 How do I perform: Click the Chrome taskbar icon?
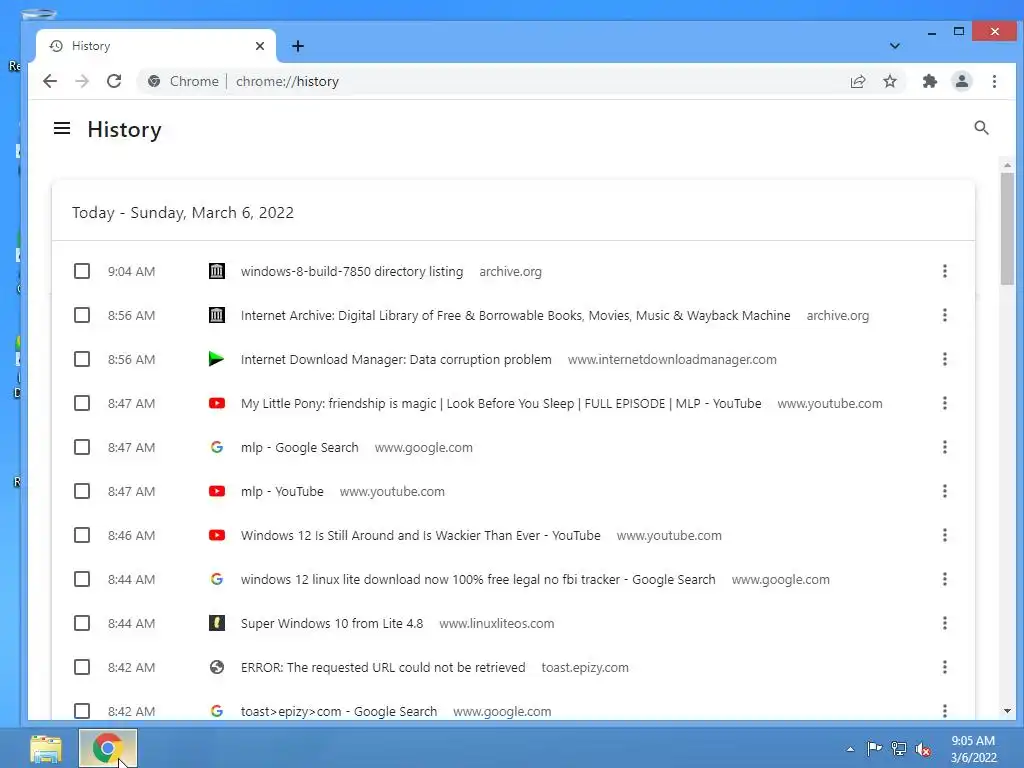coord(108,748)
